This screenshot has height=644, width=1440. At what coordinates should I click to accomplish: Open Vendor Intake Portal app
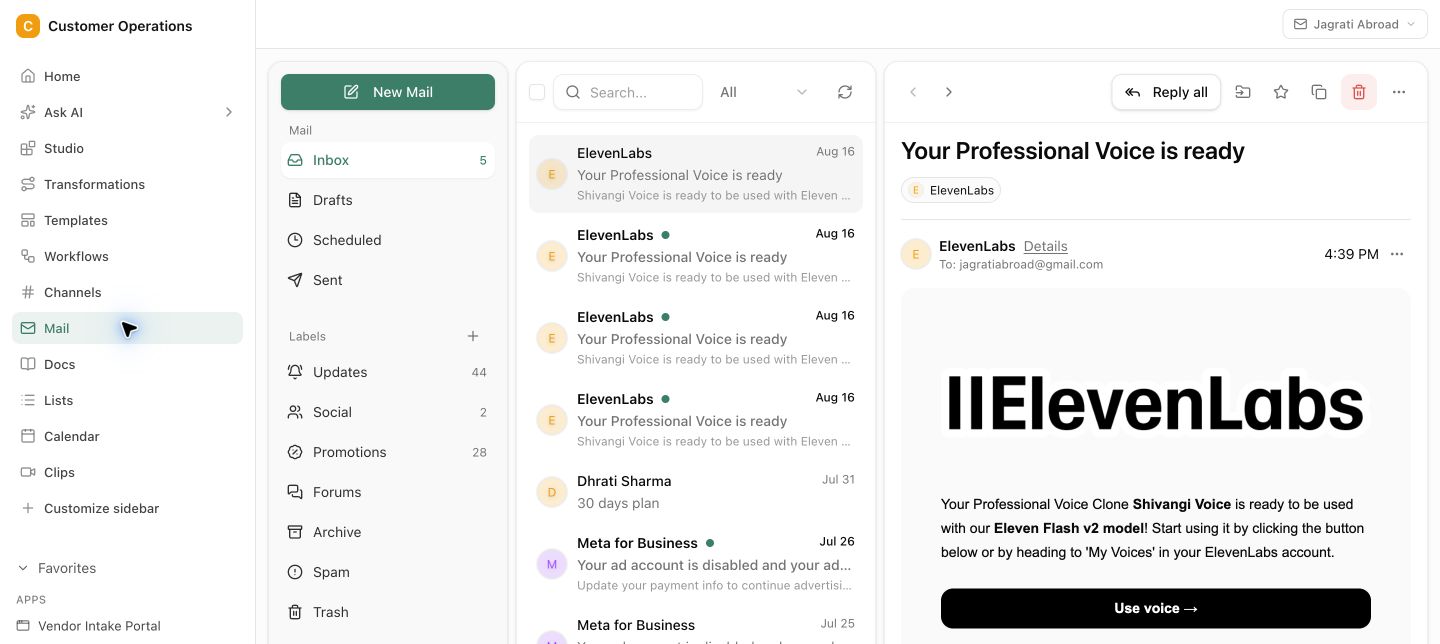127,626
